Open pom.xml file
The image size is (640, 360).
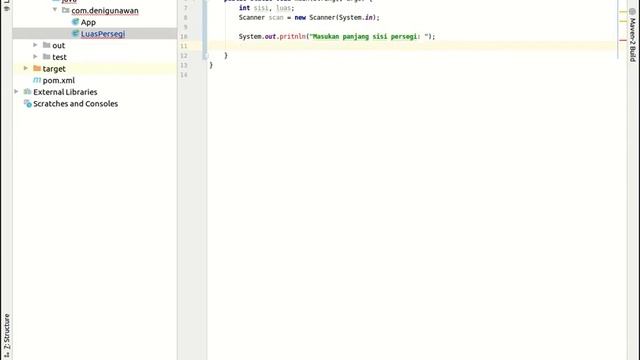click(58, 80)
